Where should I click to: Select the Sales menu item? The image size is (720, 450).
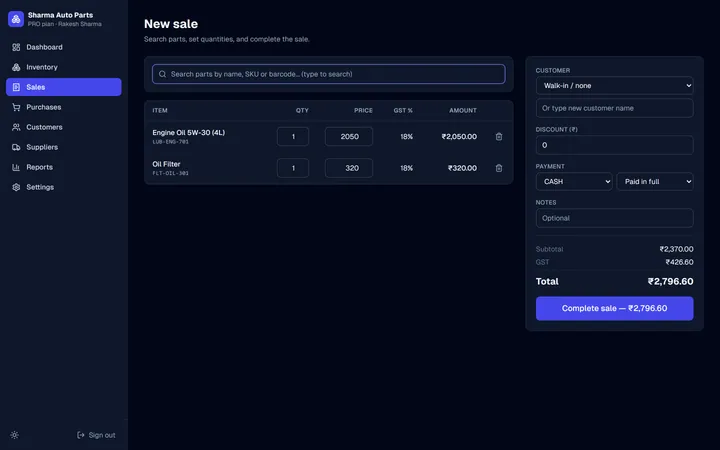[x=64, y=87]
